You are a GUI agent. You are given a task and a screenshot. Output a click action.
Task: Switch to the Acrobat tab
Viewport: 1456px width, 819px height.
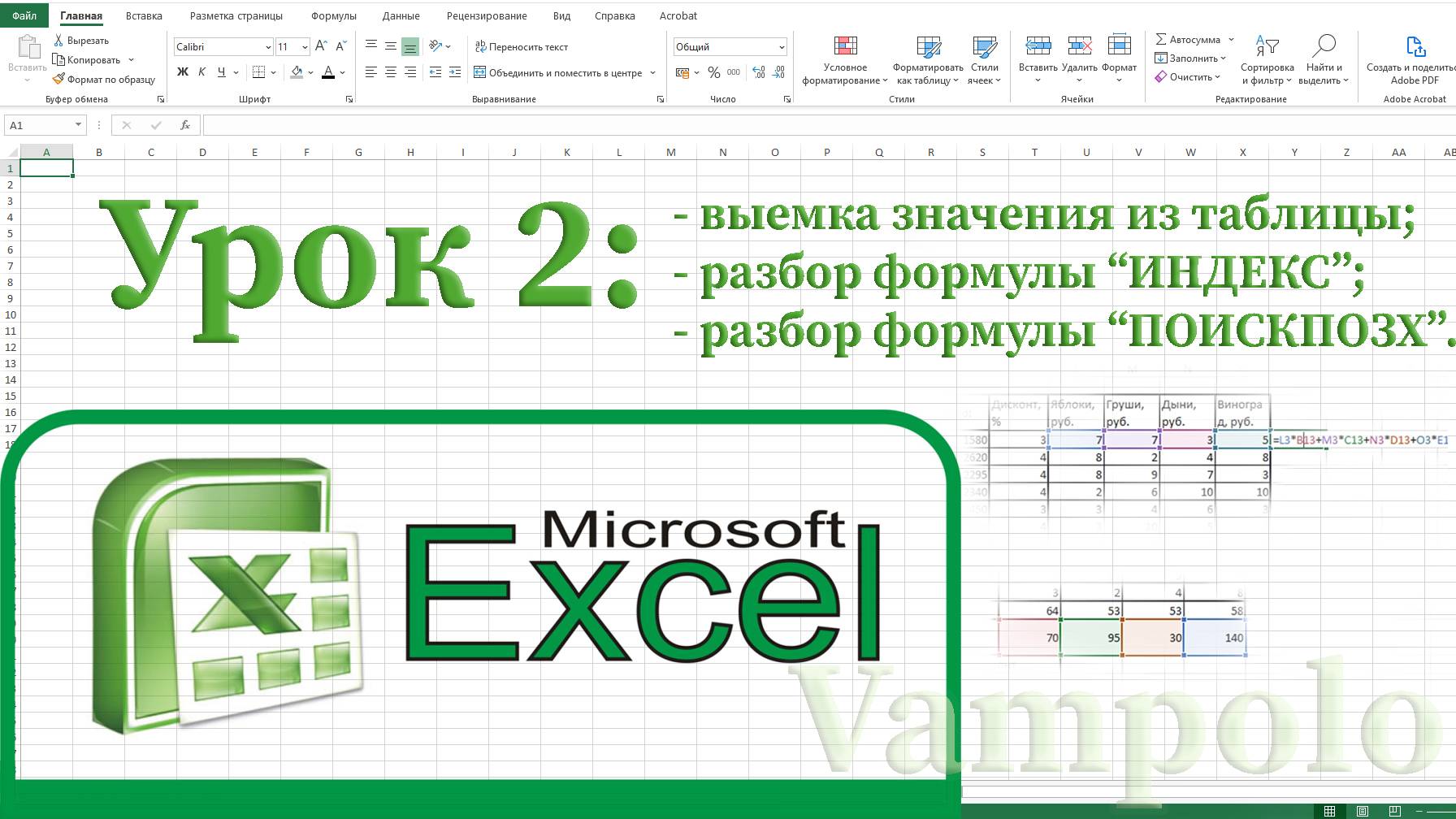pyautogui.click(x=678, y=15)
